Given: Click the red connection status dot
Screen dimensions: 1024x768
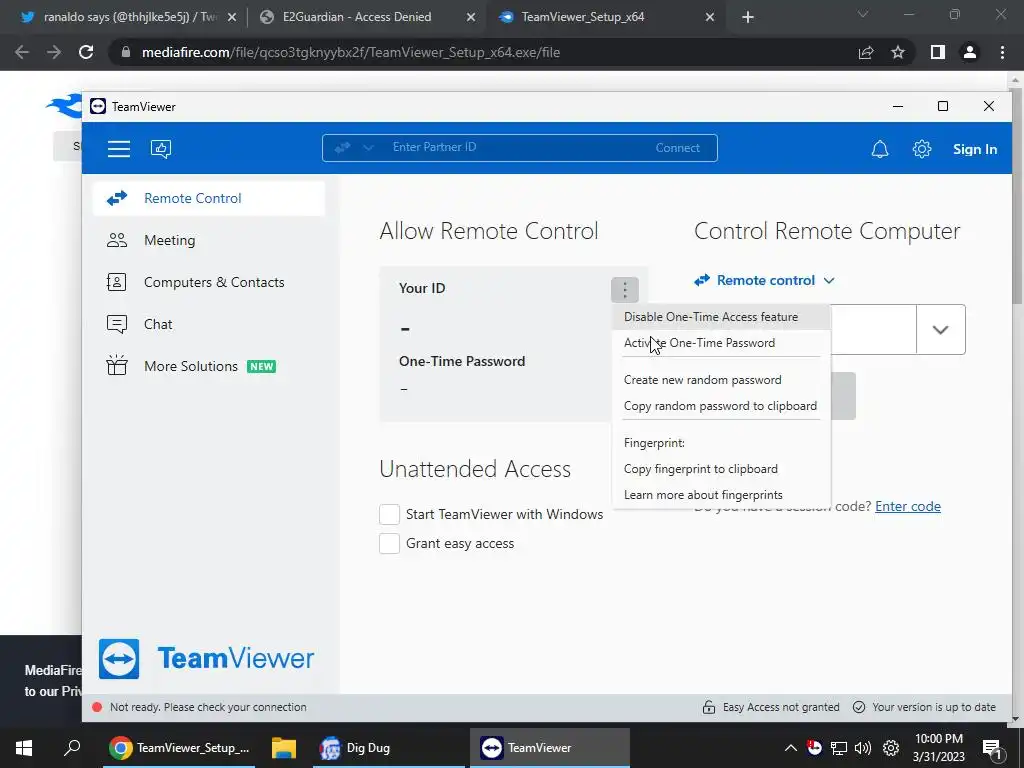Looking at the screenshot, I should point(97,707).
